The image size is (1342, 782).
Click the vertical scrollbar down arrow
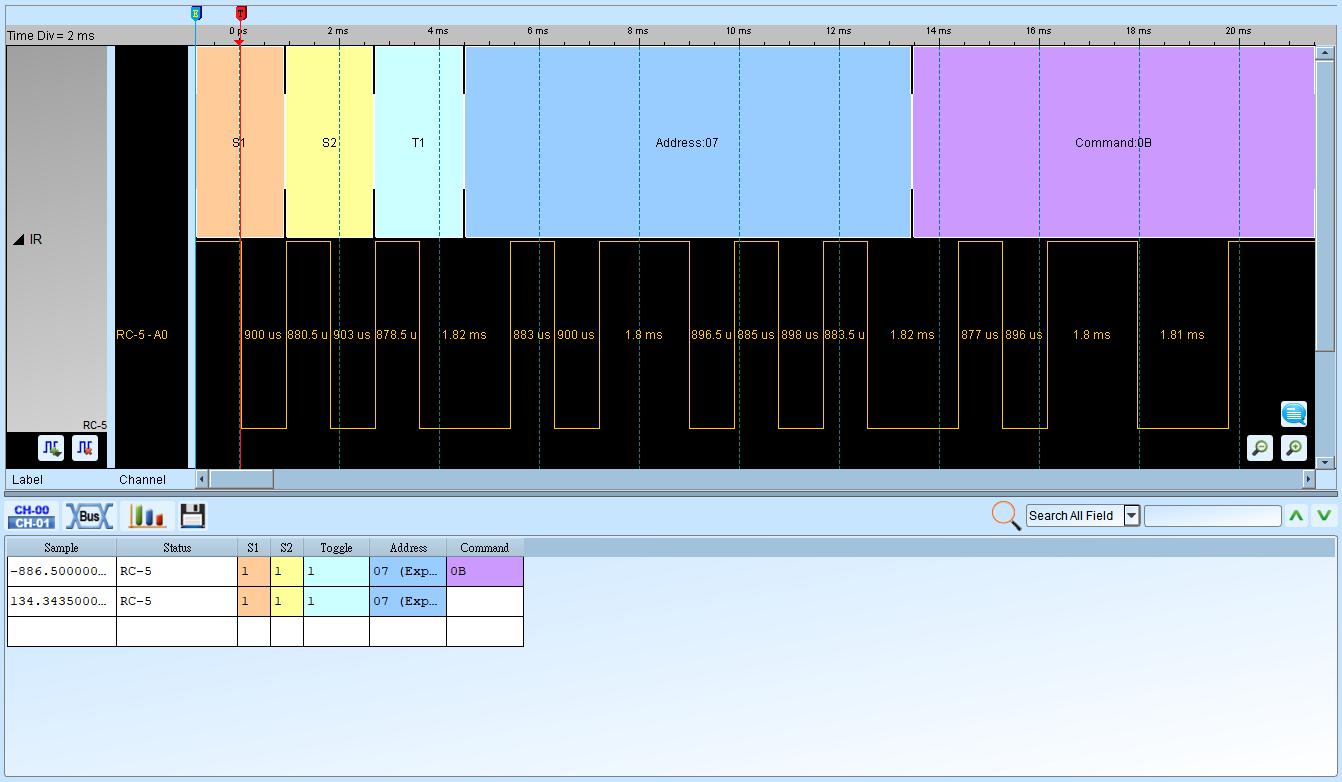point(1326,462)
